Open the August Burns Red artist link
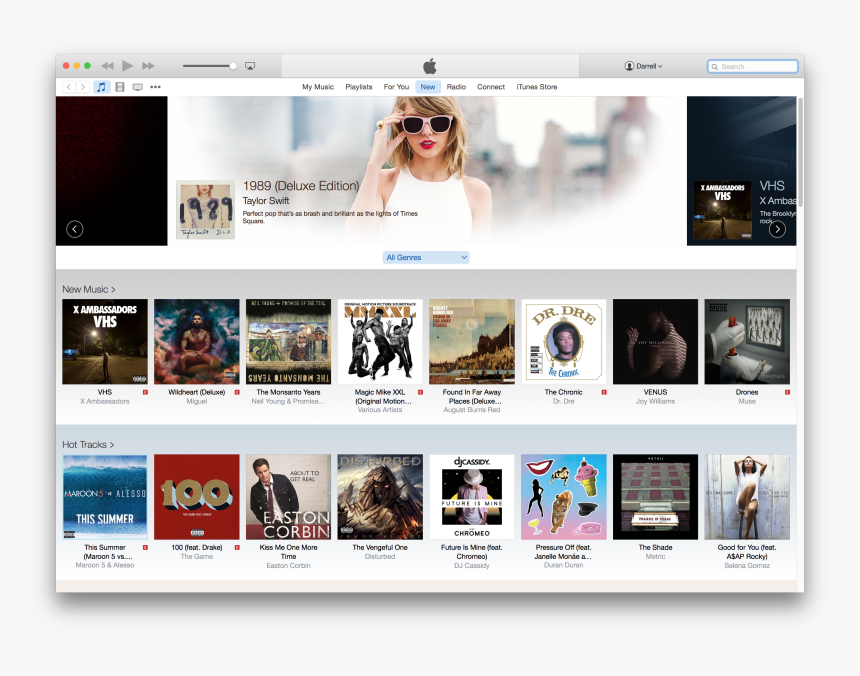 tap(472, 410)
